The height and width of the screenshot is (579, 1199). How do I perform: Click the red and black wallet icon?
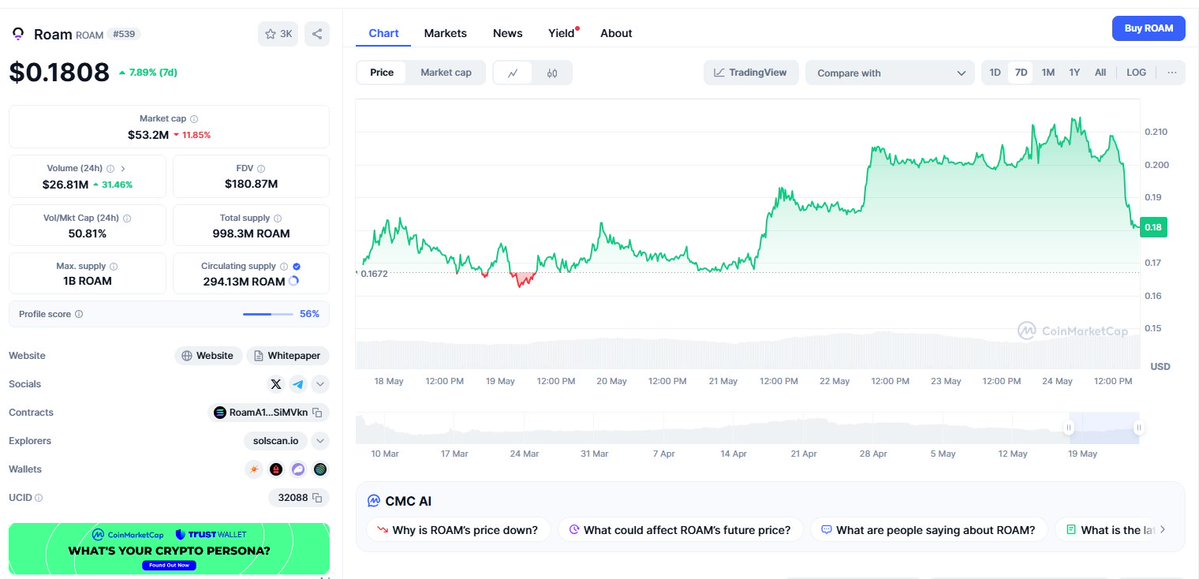276,469
